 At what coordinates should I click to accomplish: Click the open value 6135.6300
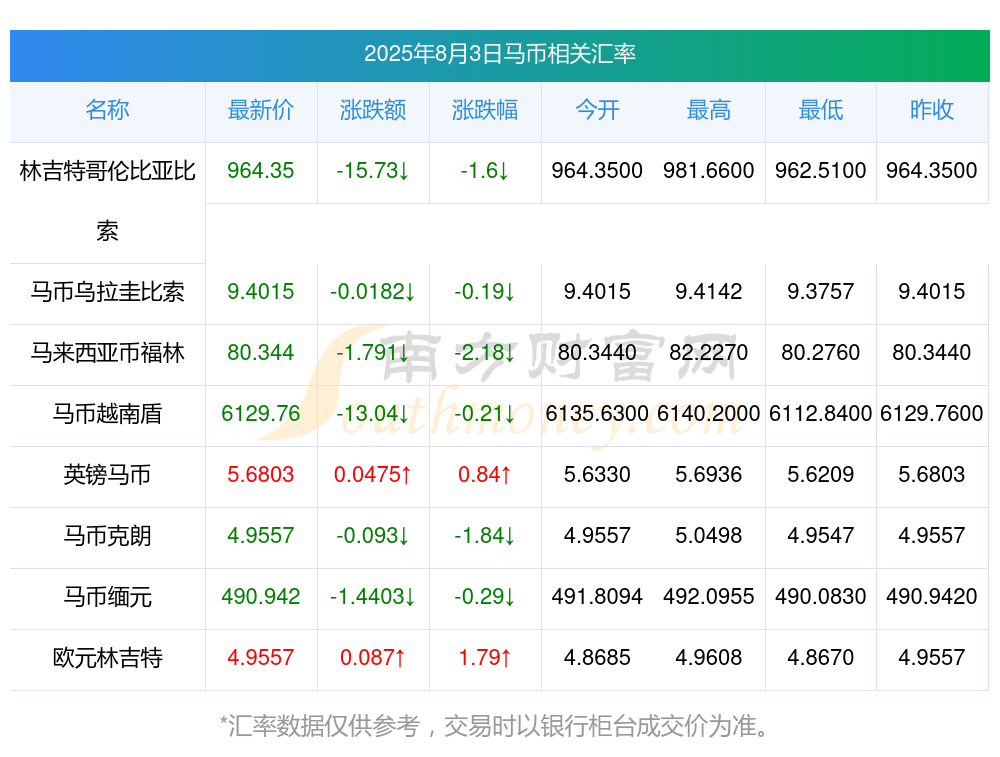(597, 414)
